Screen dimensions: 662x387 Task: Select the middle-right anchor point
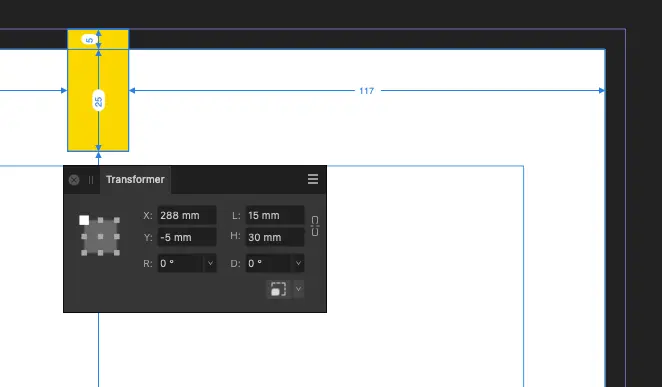[117, 237]
